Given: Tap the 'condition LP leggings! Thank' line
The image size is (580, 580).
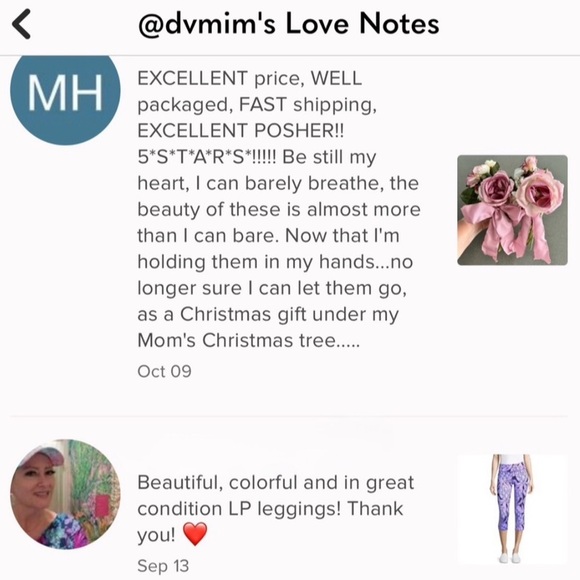Looking at the screenshot, I should [270, 509].
